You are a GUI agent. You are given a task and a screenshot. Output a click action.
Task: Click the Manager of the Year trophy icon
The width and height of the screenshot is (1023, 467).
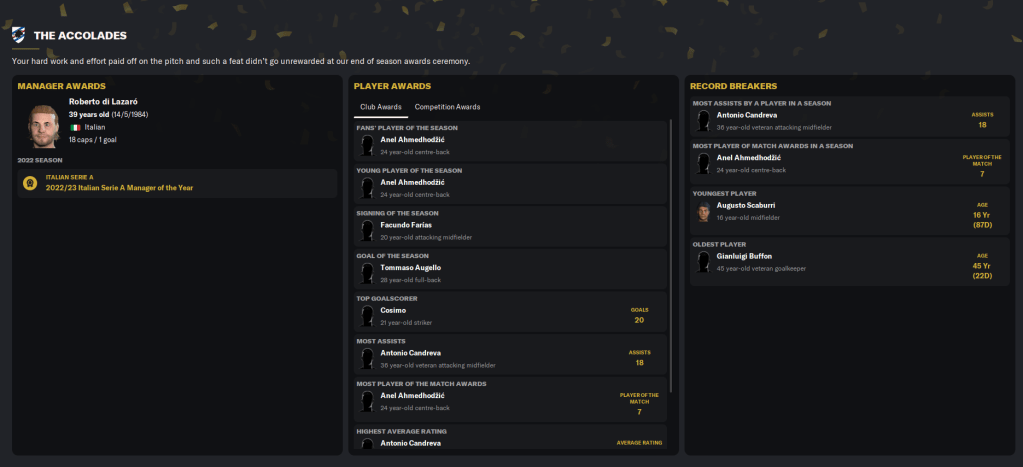tap(30, 183)
